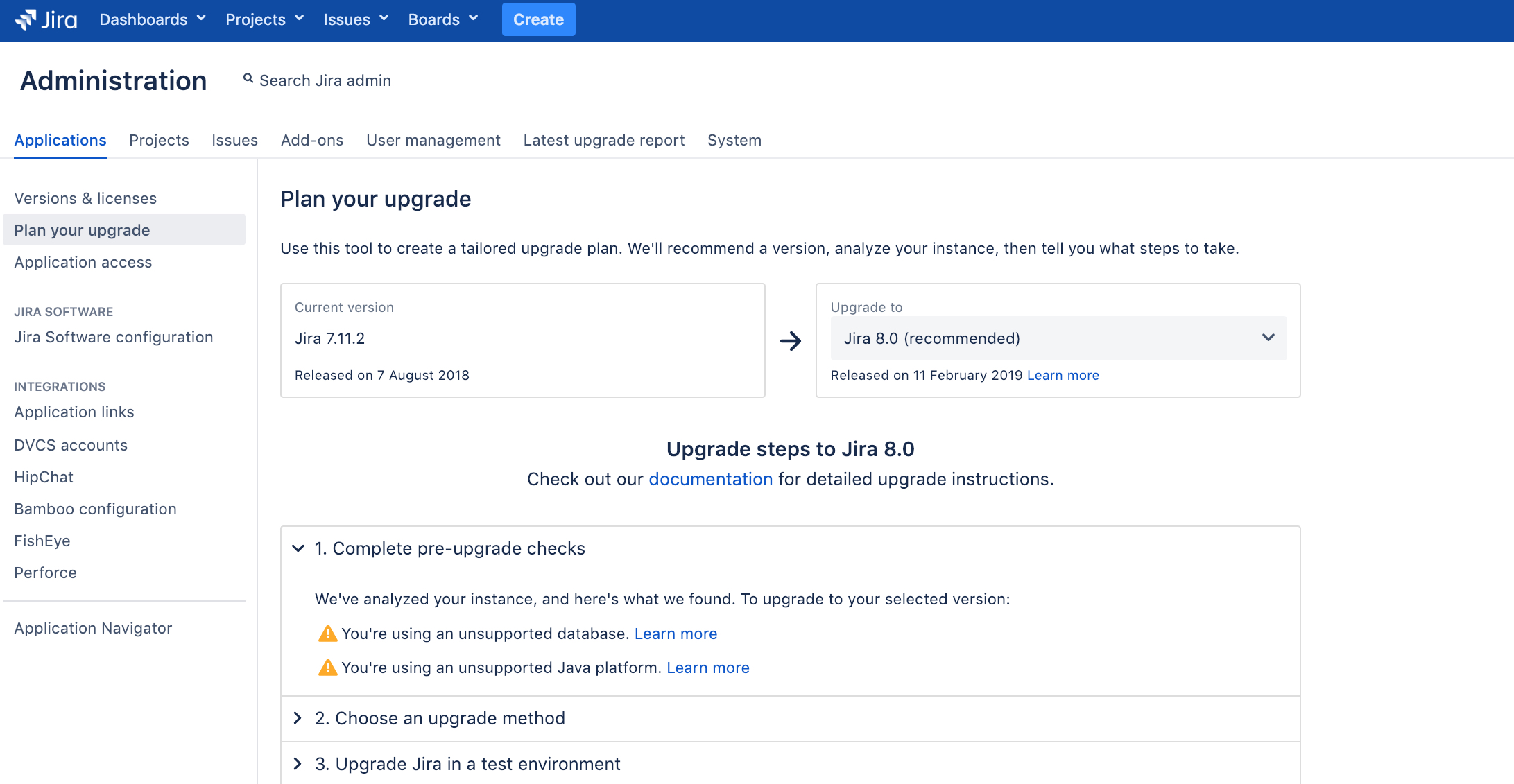Open the System tab

734,141
